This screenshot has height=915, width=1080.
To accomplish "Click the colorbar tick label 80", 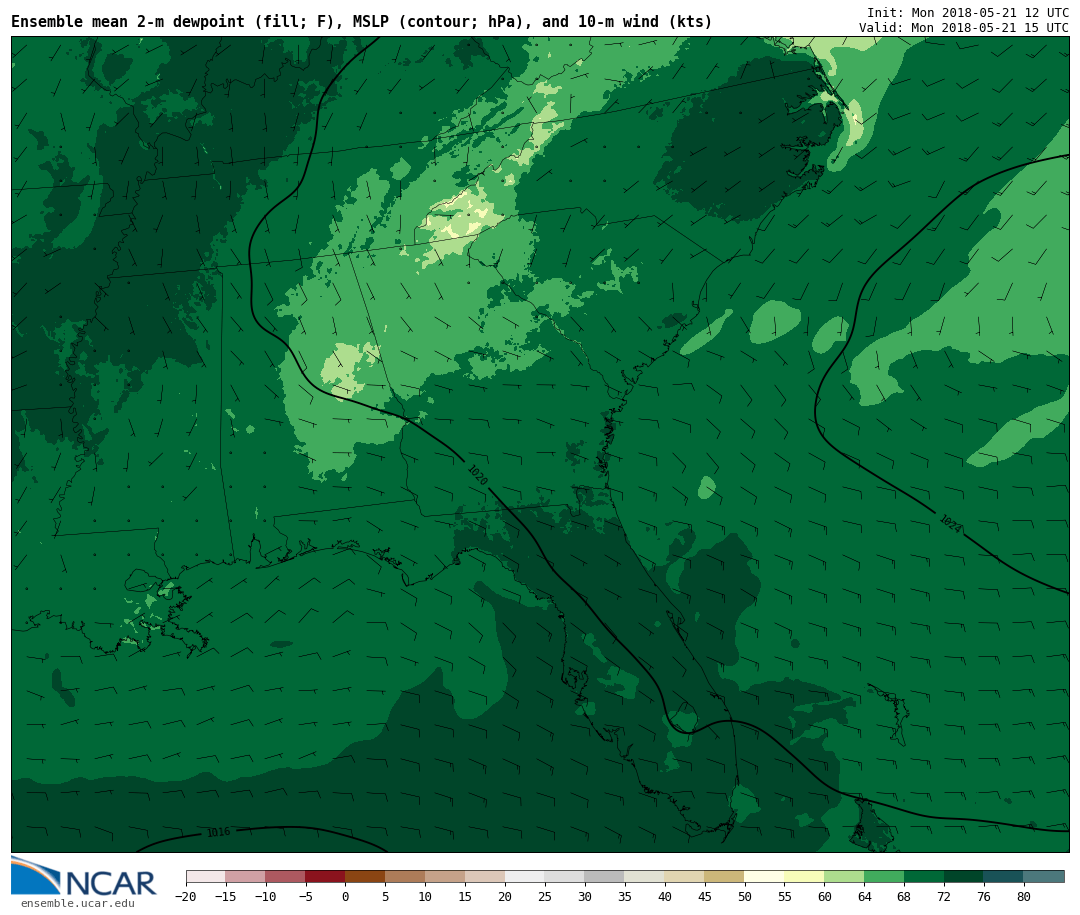I will point(1024,896).
